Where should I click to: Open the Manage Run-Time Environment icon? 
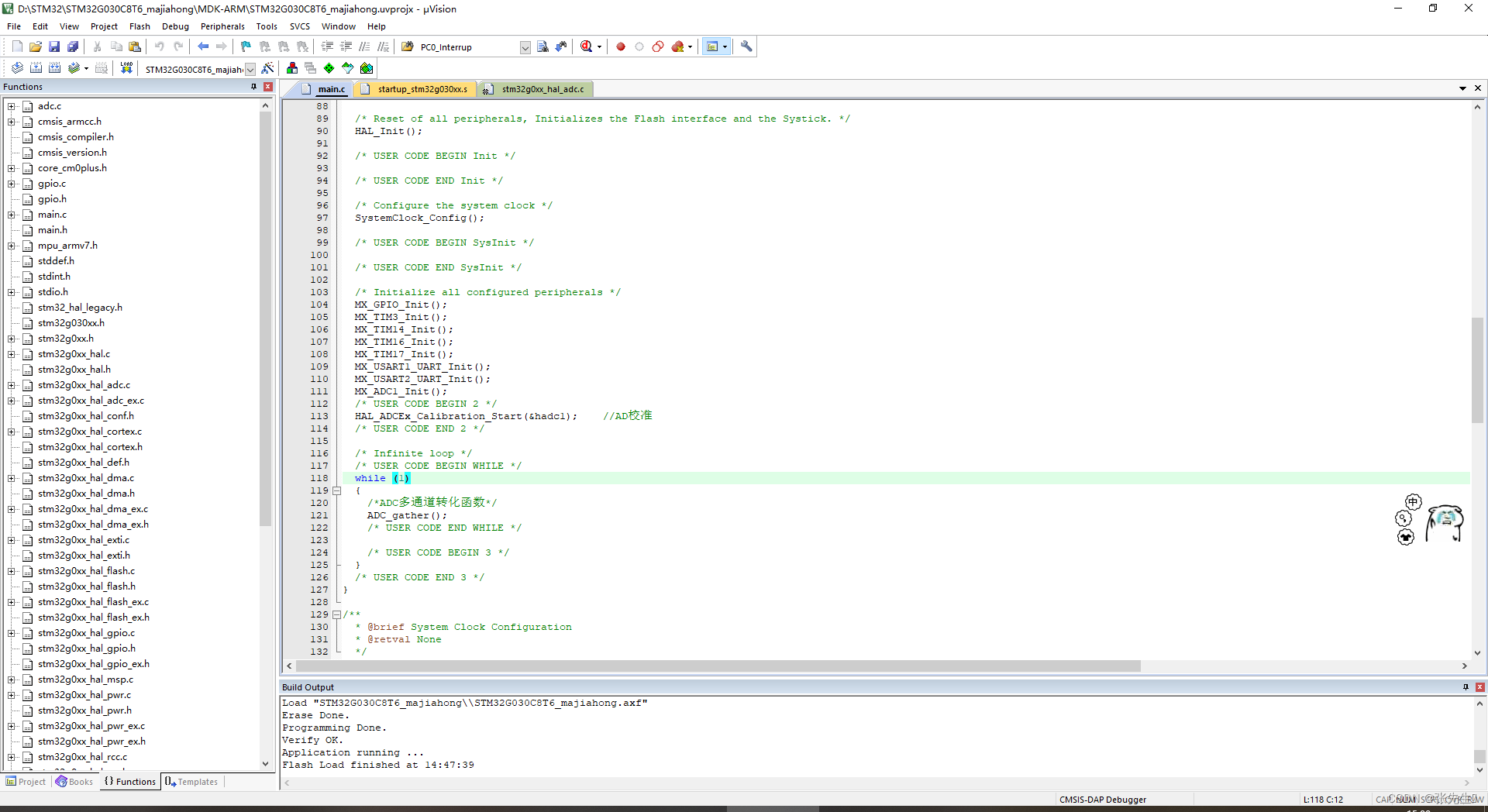click(329, 68)
